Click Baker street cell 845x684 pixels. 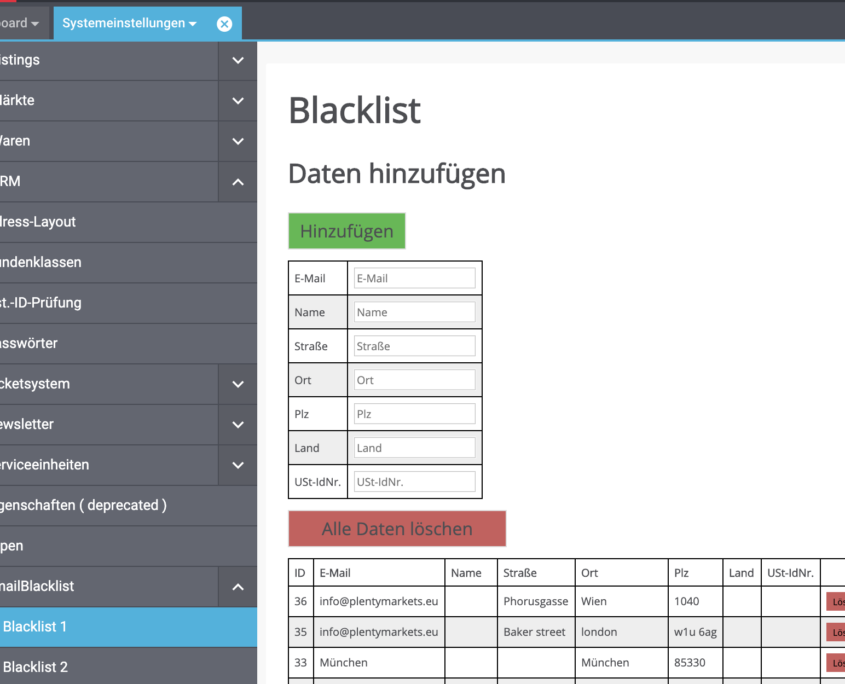(x=535, y=632)
